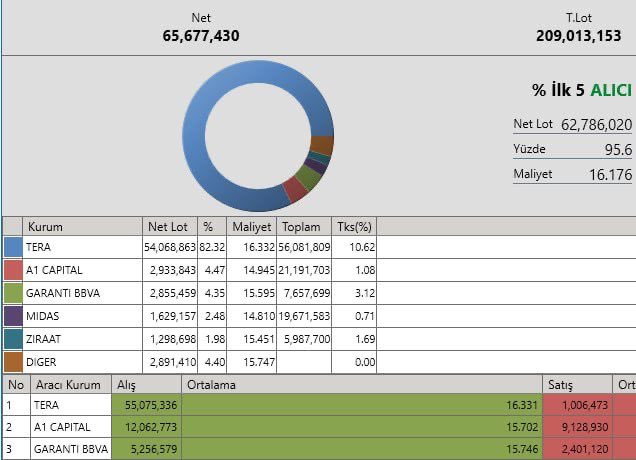
Task: Click DIGER net lot 2,891,410
Action: click(173, 362)
